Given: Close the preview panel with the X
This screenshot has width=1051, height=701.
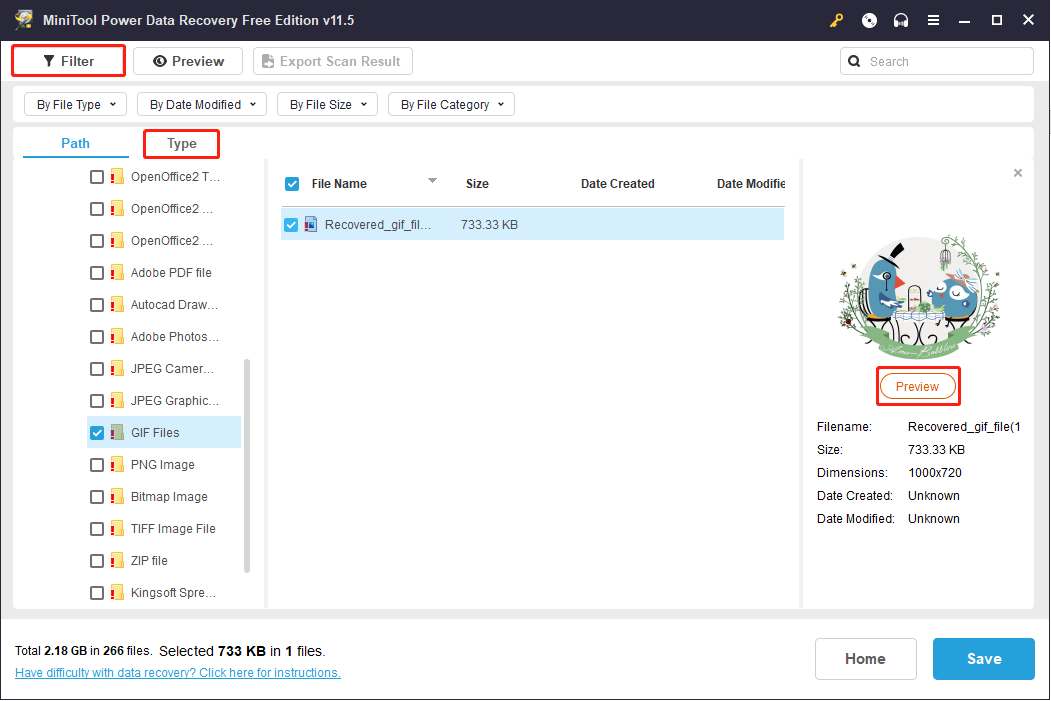Looking at the screenshot, I should pos(1017,173).
